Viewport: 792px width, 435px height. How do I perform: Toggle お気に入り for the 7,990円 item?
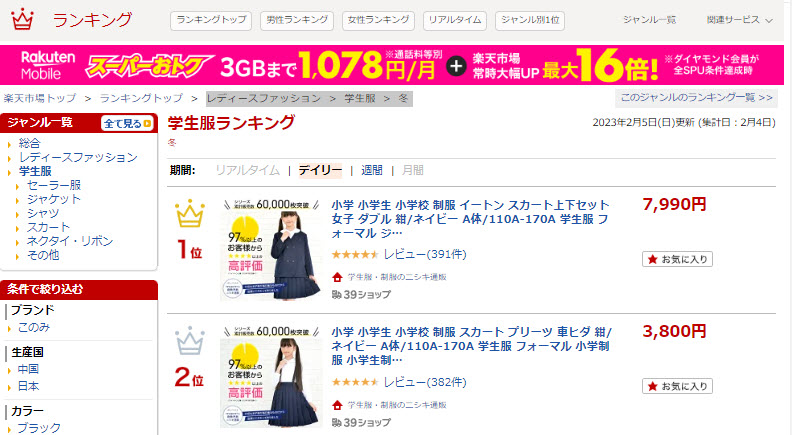[677, 259]
